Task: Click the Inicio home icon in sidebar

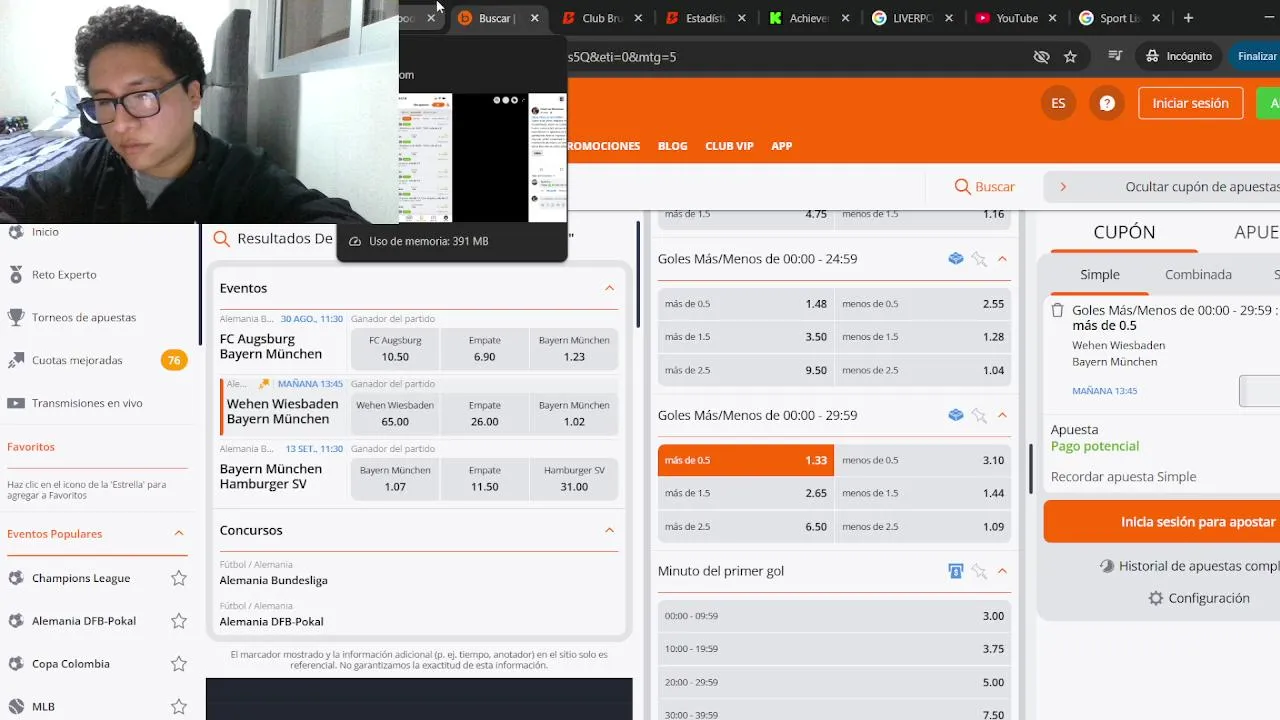Action: tap(15, 231)
